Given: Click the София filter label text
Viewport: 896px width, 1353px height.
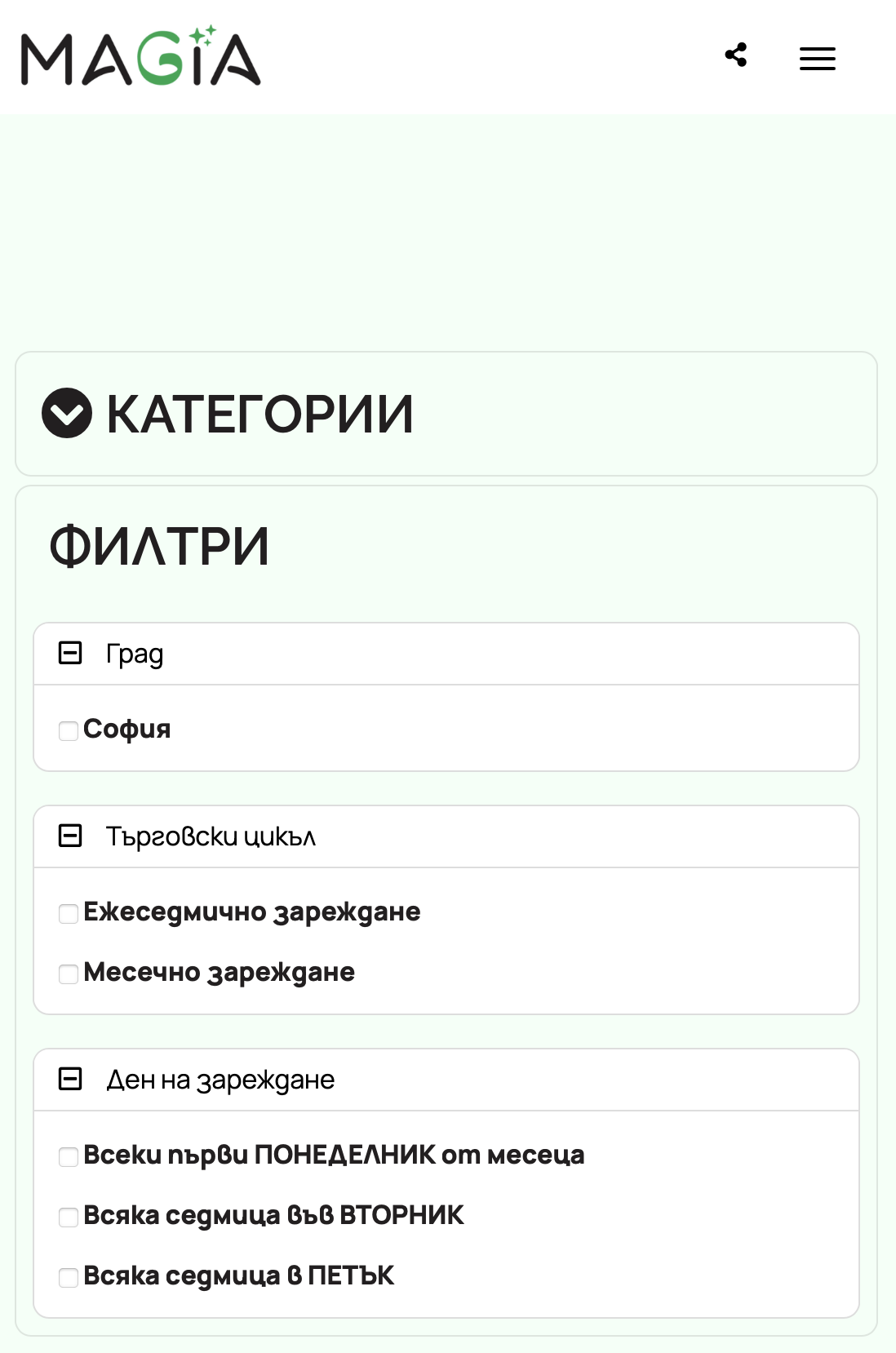Looking at the screenshot, I should click(x=127, y=729).
